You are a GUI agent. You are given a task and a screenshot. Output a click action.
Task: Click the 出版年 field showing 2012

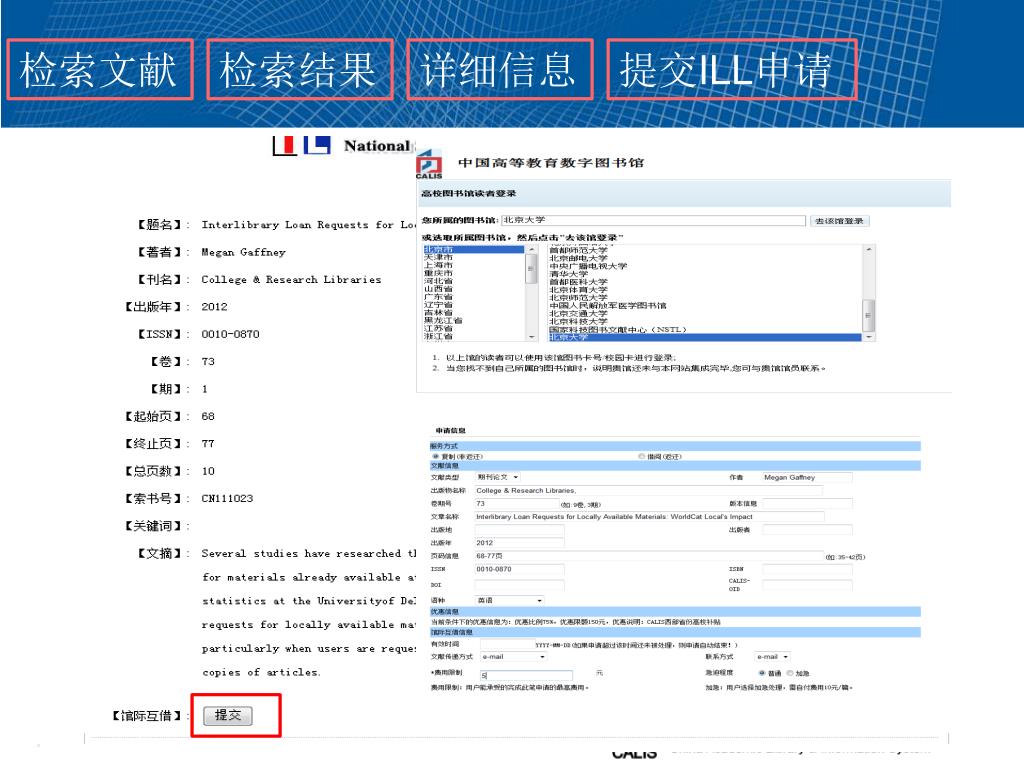(519, 543)
